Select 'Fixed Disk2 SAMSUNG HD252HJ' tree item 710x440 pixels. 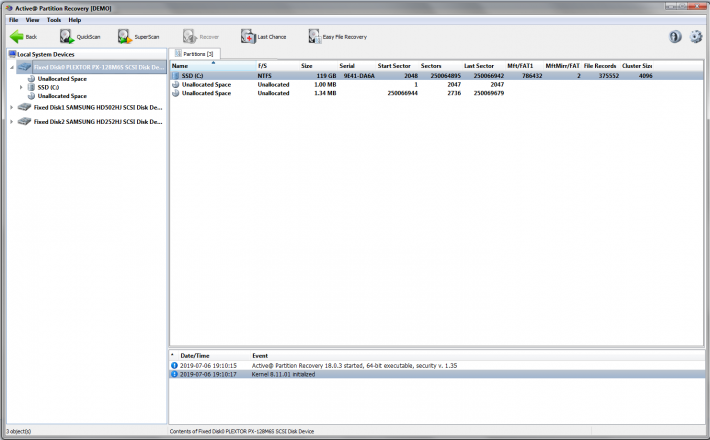point(98,121)
